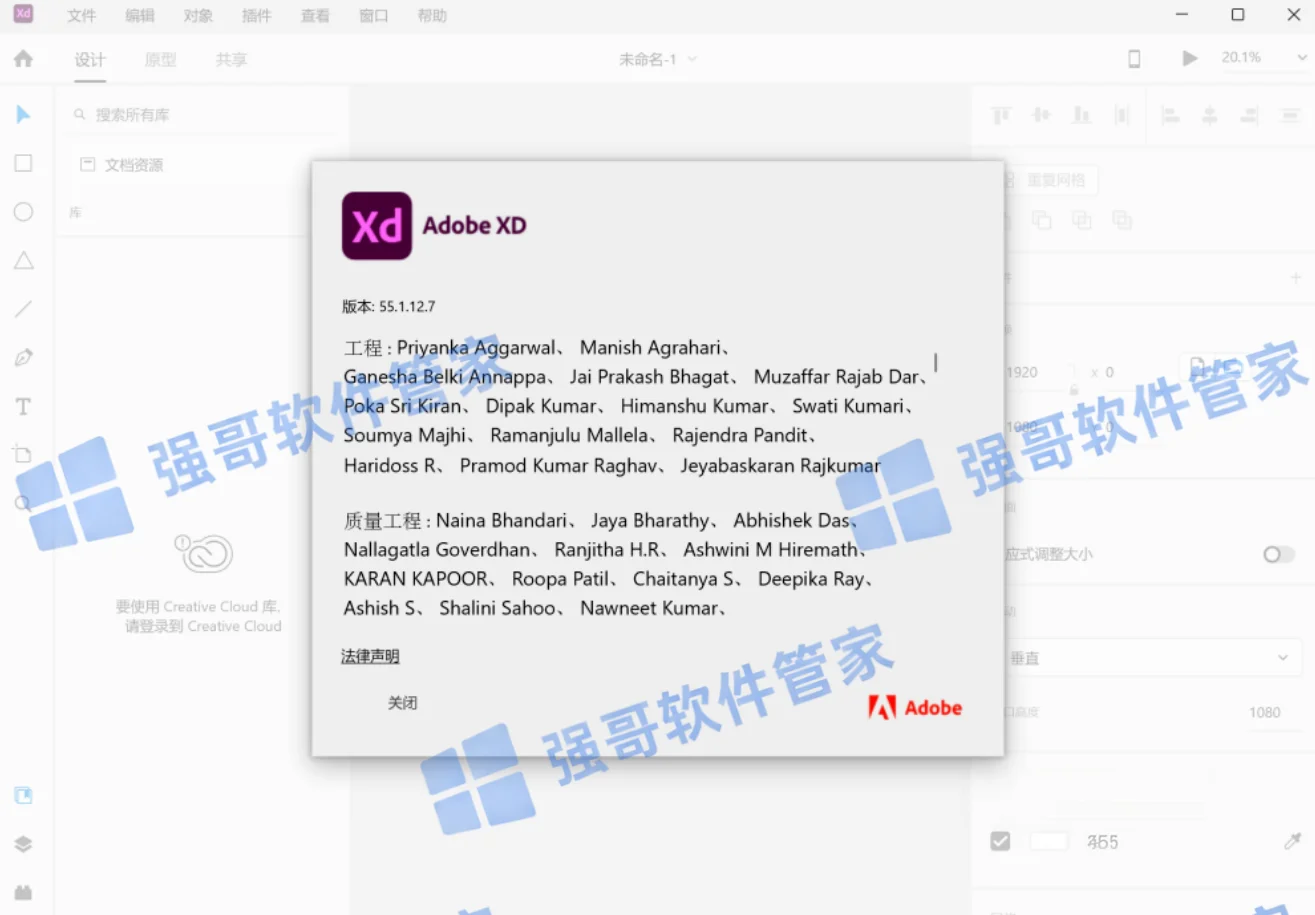
Task: Click the Align Center horizontally icon
Action: click(x=1210, y=115)
